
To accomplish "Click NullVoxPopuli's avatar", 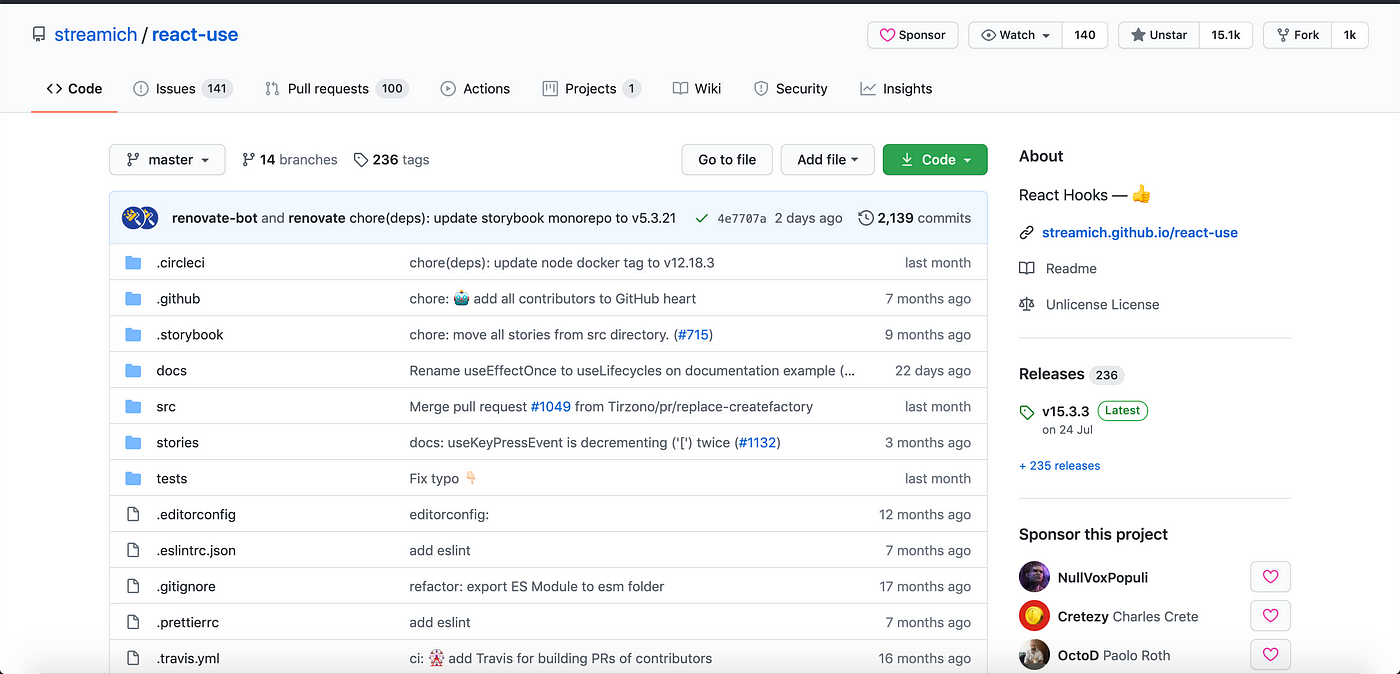I will [1034, 577].
